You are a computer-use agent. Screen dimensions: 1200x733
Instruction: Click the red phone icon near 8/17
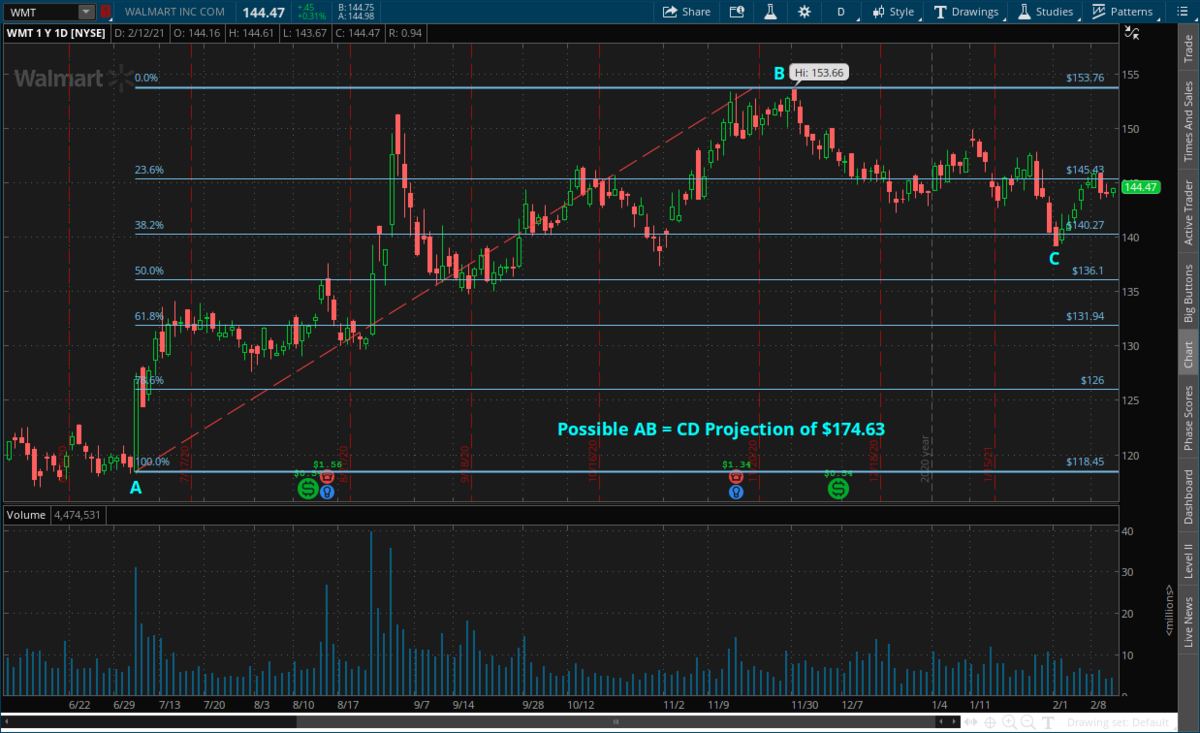(x=326, y=477)
